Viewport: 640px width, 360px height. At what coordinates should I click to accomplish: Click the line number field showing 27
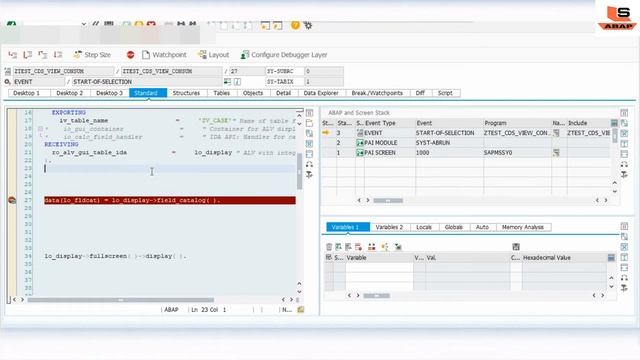(247, 71)
